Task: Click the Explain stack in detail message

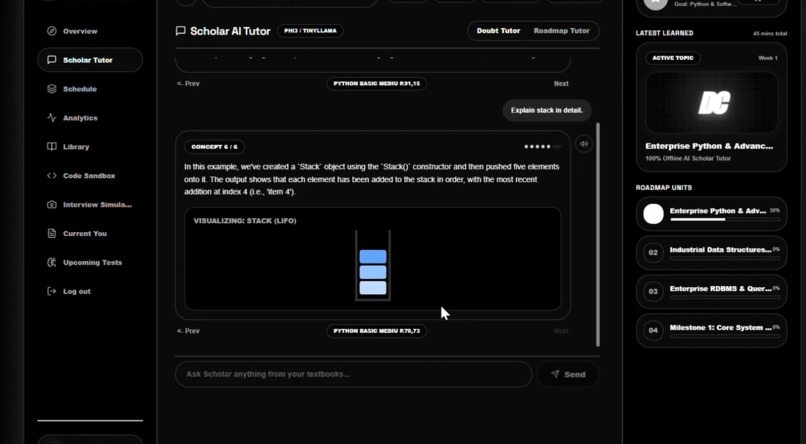Action: coord(547,110)
